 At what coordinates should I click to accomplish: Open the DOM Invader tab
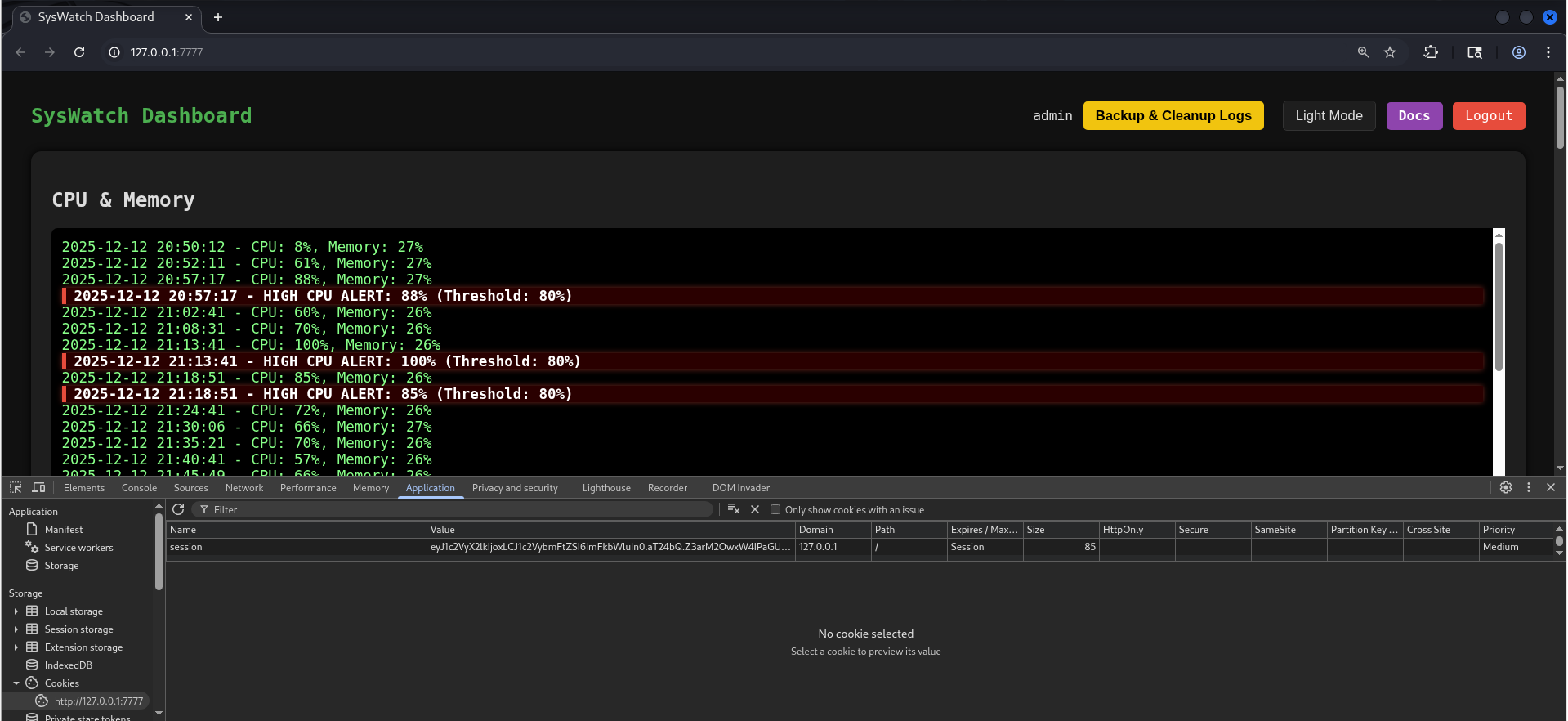[x=741, y=488]
